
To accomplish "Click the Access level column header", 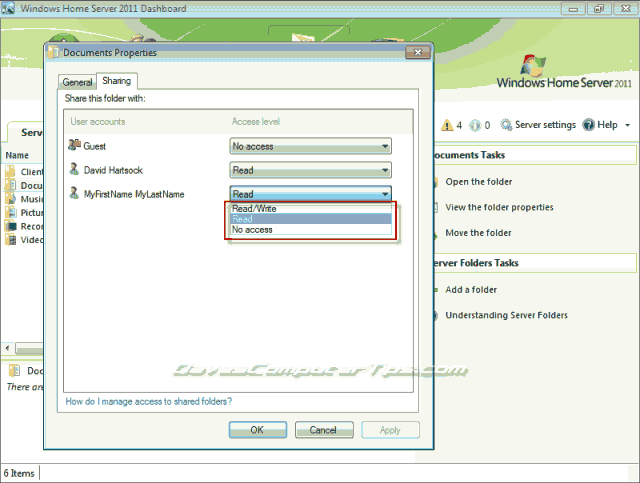I will pos(256,121).
